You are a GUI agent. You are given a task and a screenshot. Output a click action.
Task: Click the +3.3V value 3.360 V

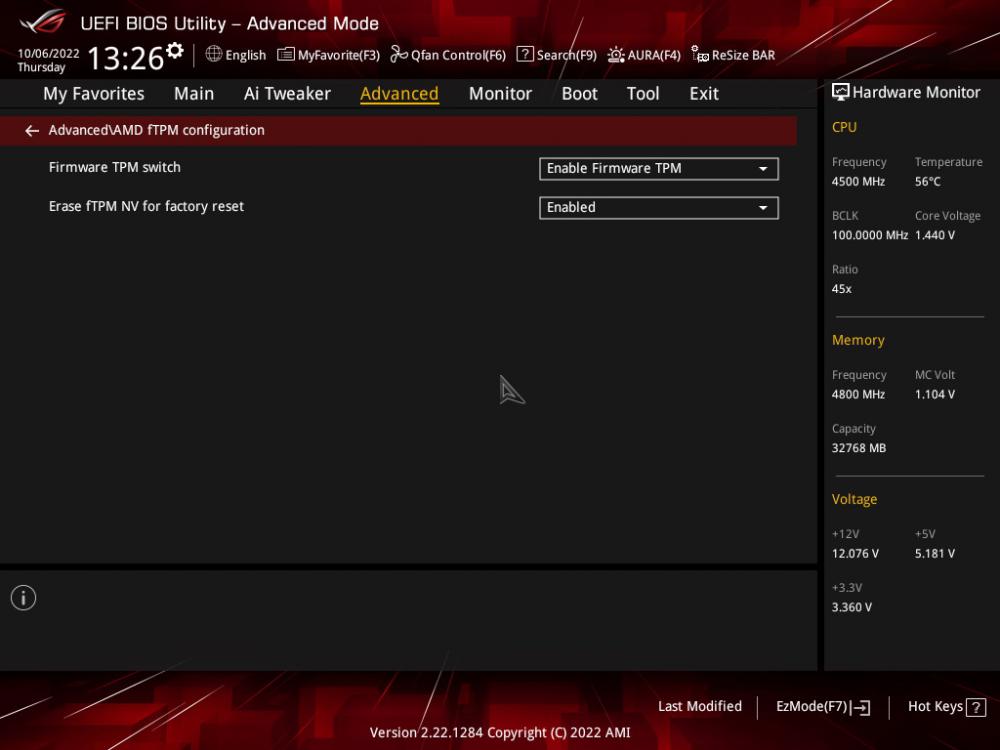click(851, 607)
